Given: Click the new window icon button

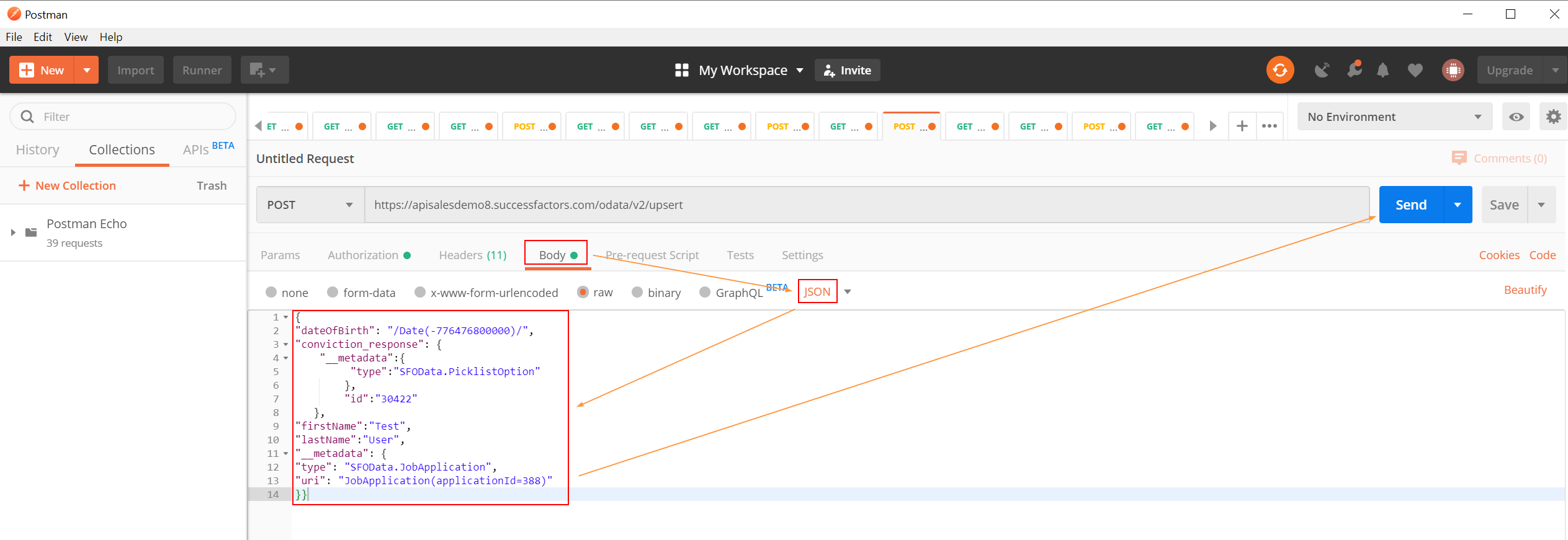Looking at the screenshot, I should click(264, 70).
